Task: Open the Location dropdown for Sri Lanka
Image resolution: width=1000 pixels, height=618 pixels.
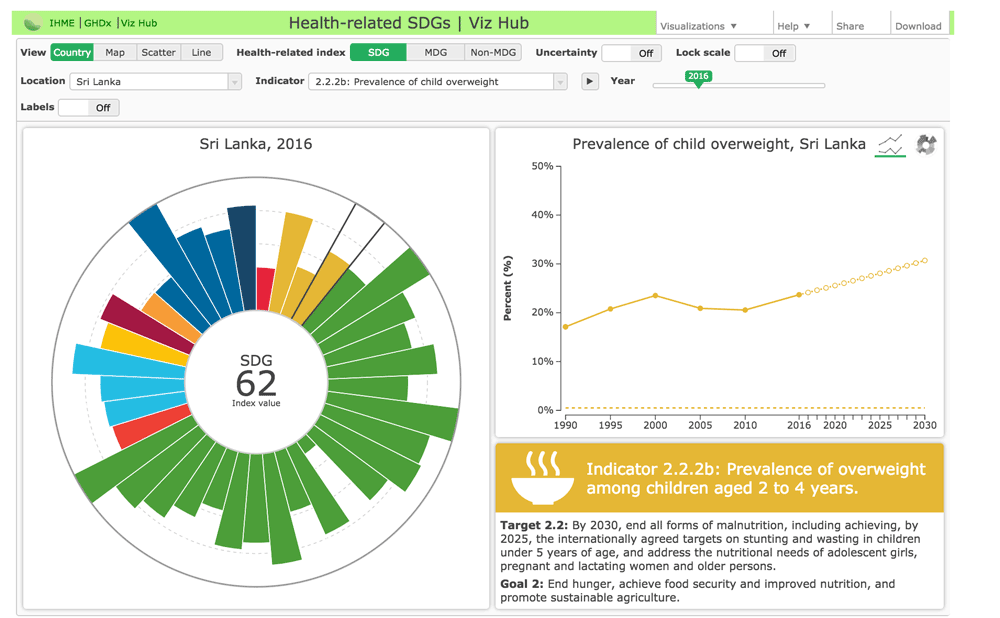Action: pyautogui.click(x=155, y=82)
